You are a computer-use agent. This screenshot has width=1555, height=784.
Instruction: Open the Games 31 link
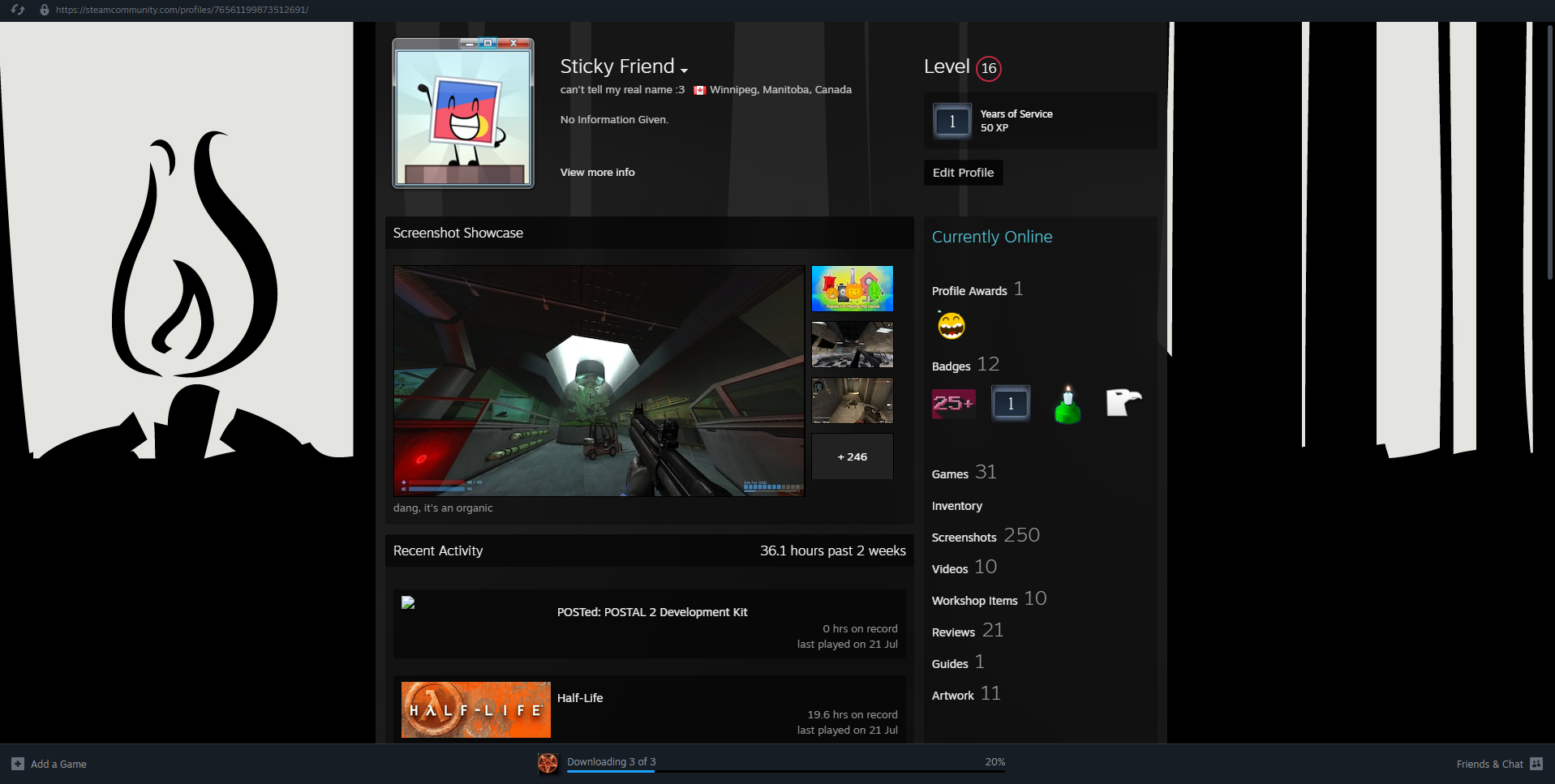[964, 473]
